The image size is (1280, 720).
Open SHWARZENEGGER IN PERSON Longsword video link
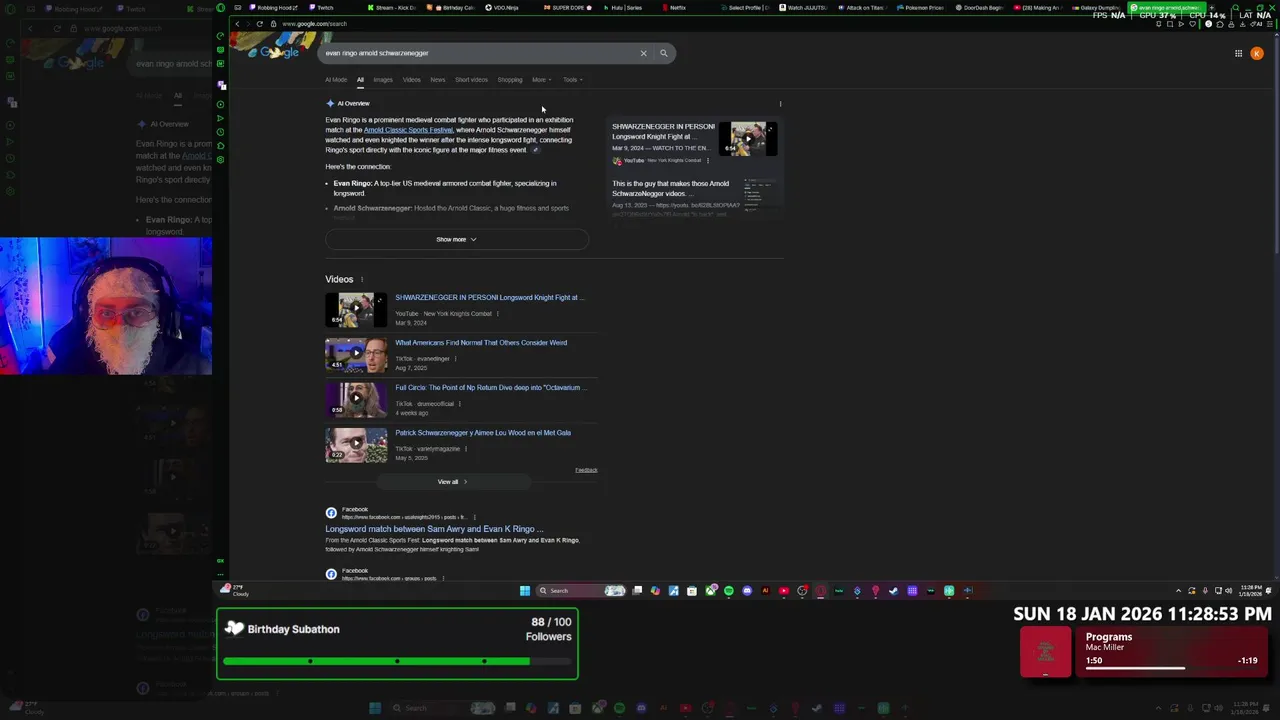coord(489,297)
